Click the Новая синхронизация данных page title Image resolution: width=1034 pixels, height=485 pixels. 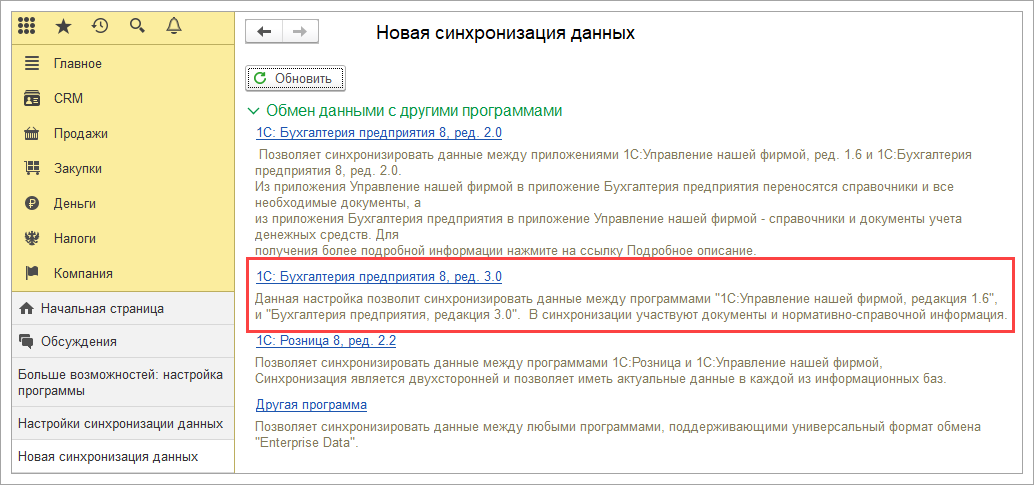pyautogui.click(x=506, y=32)
